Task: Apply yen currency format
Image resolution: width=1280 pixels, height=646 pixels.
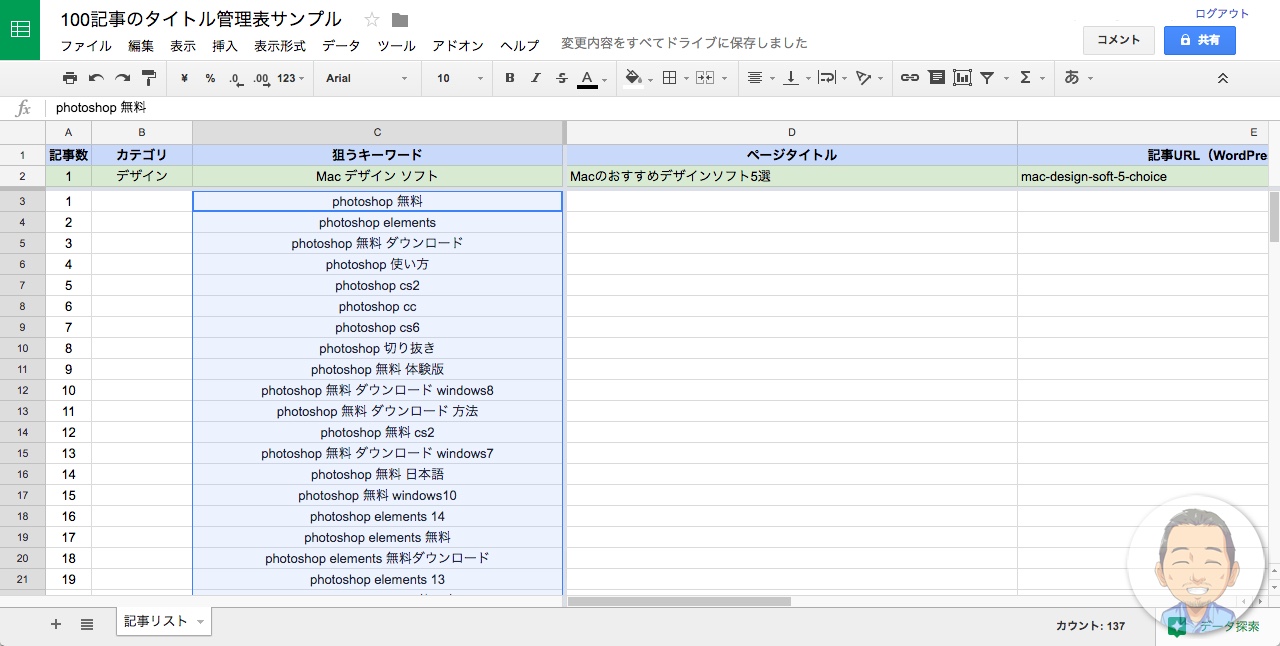Action: click(185, 78)
